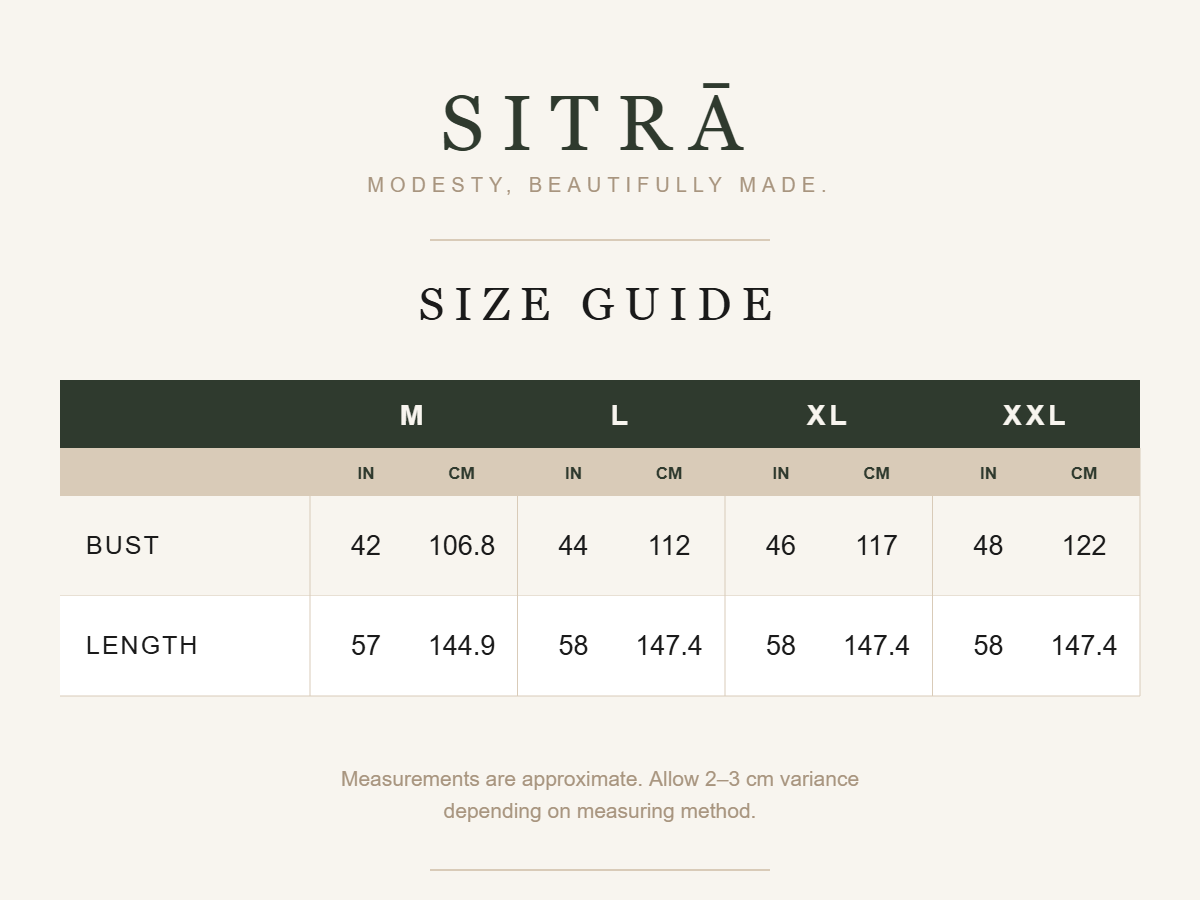Select bust value 46 inches
Screen dimensions: 1200x900
[781, 545]
